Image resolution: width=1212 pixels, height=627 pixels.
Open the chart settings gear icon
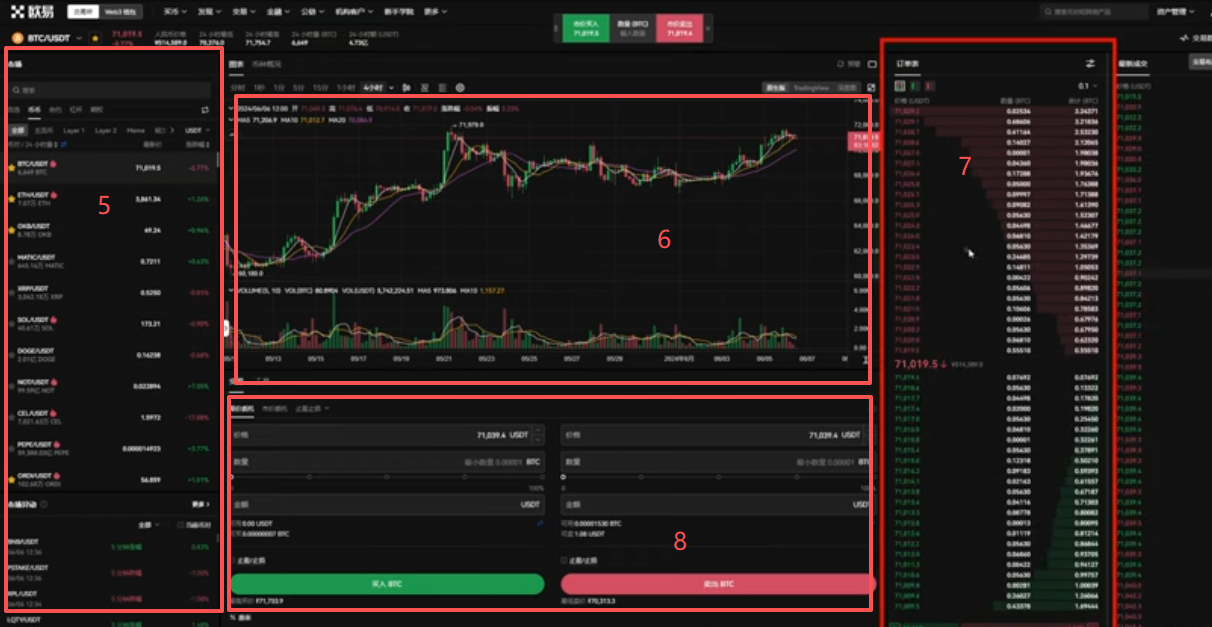click(460, 88)
